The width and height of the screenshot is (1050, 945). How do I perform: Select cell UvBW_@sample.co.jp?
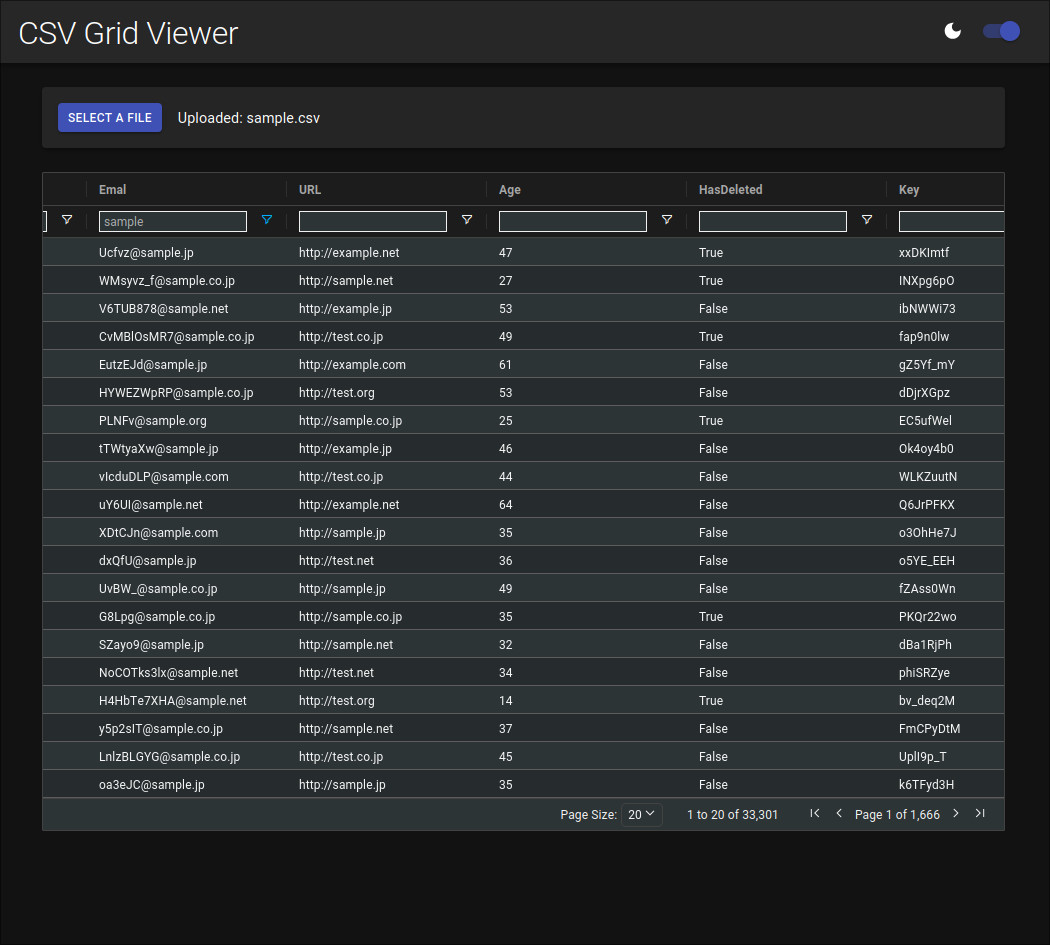tap(158, 589)
